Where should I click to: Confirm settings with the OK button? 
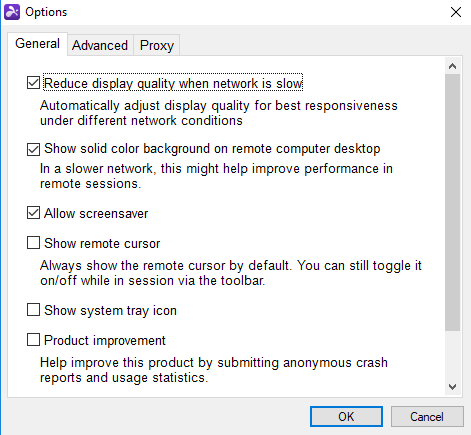pyautogui.click(x=346, y=416)
